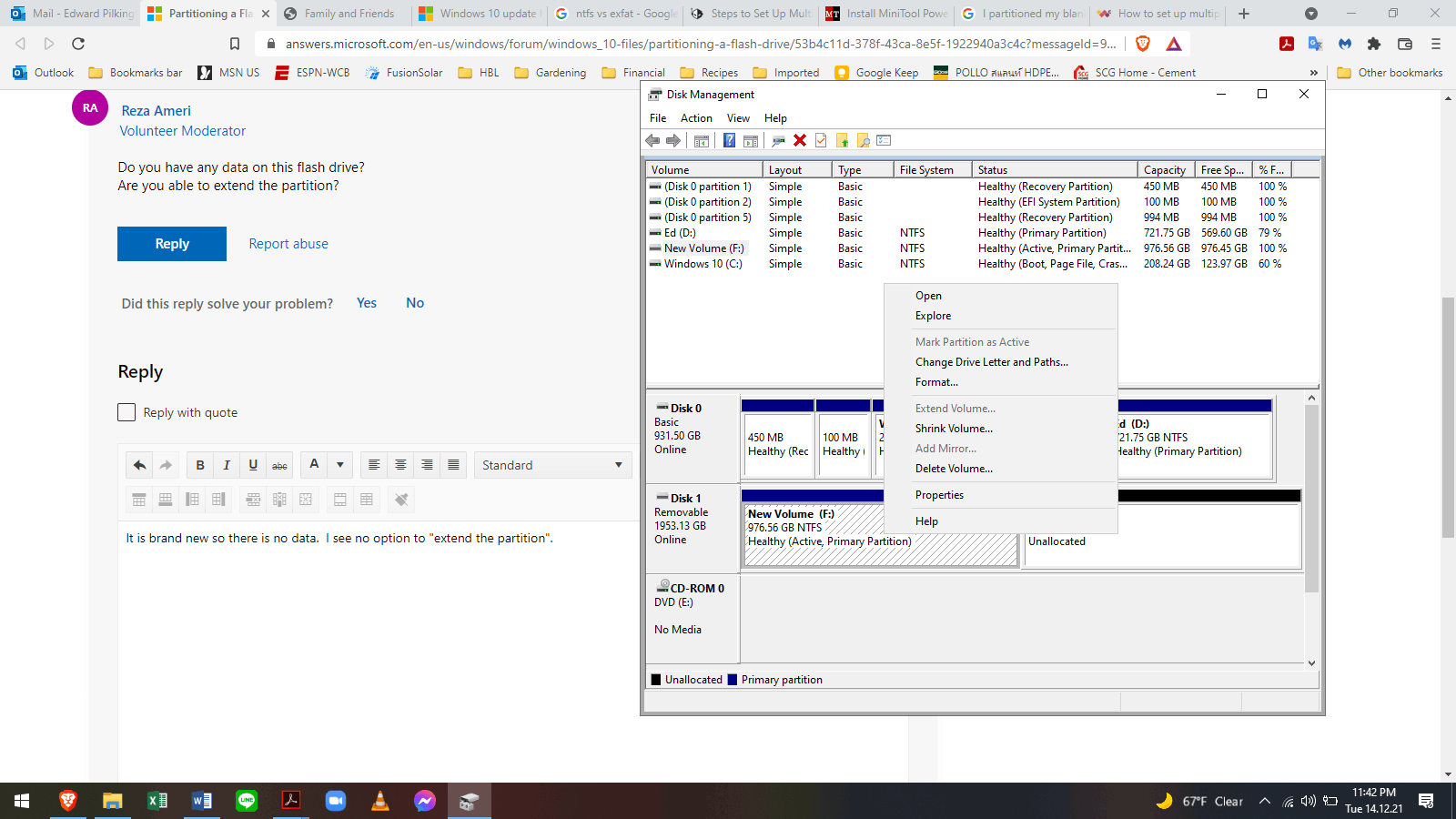This screenshot has width=1456, height=819.
Task: Open the Standard paragraph style dropdown
Action: coord(552,465)
